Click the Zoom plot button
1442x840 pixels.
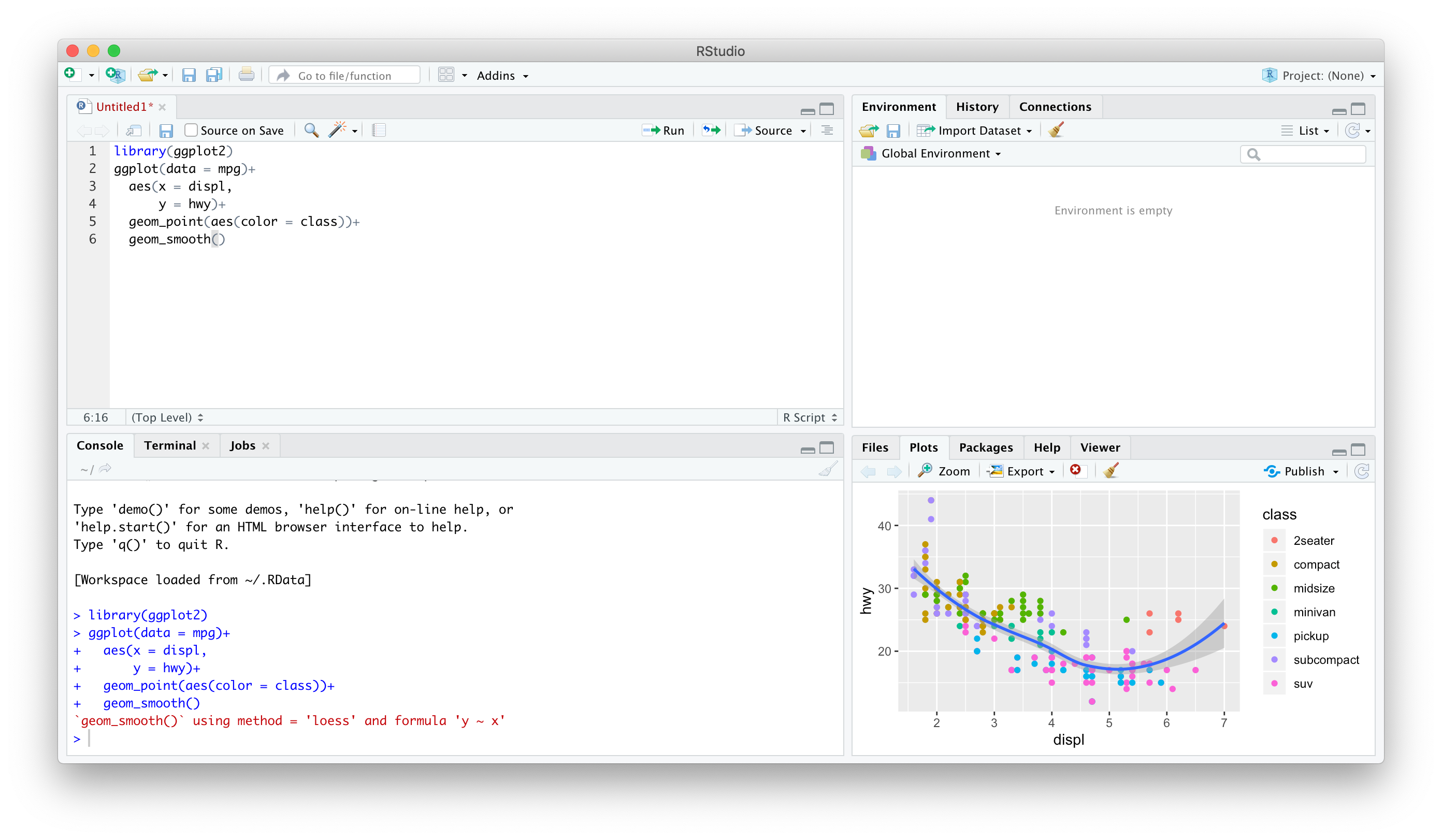point(944,471)
